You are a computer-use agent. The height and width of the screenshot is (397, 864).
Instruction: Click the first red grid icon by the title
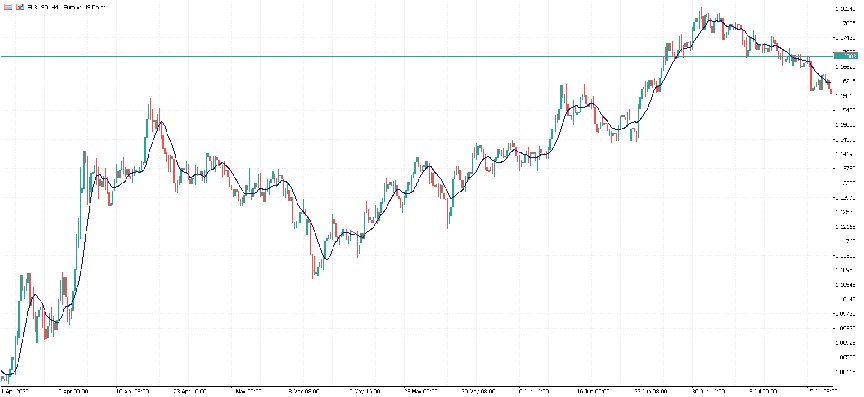click(8, 7)
